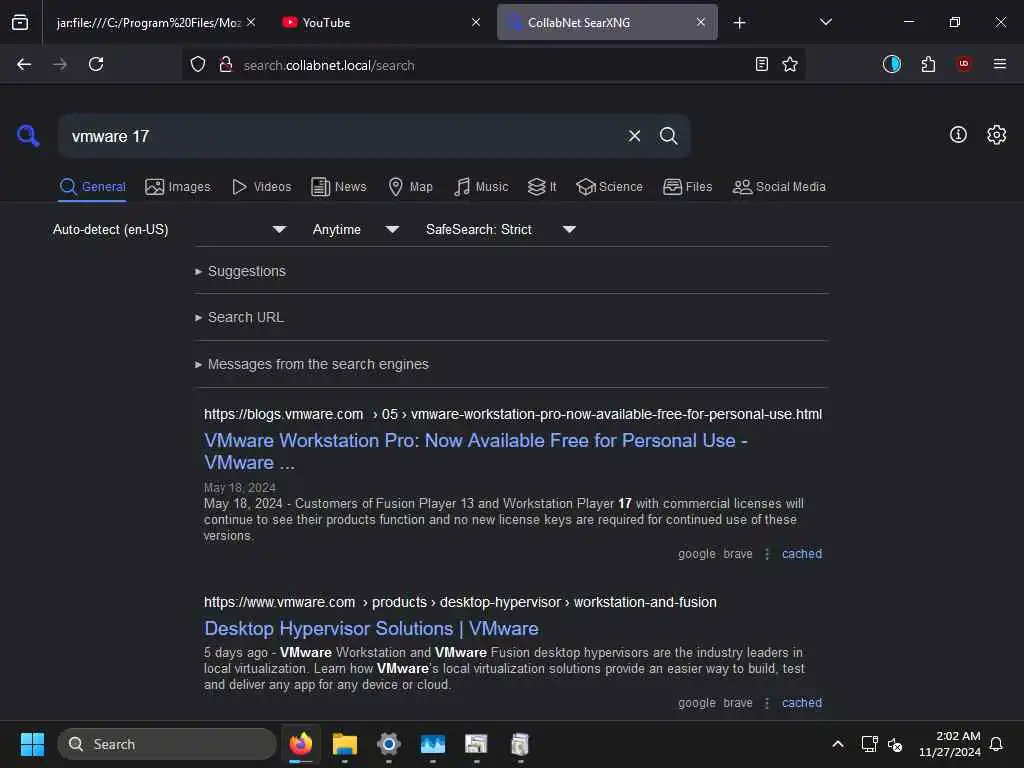Select the Map search category
Viewport: 1024px width, 768px height.
[x=411, y=187]
